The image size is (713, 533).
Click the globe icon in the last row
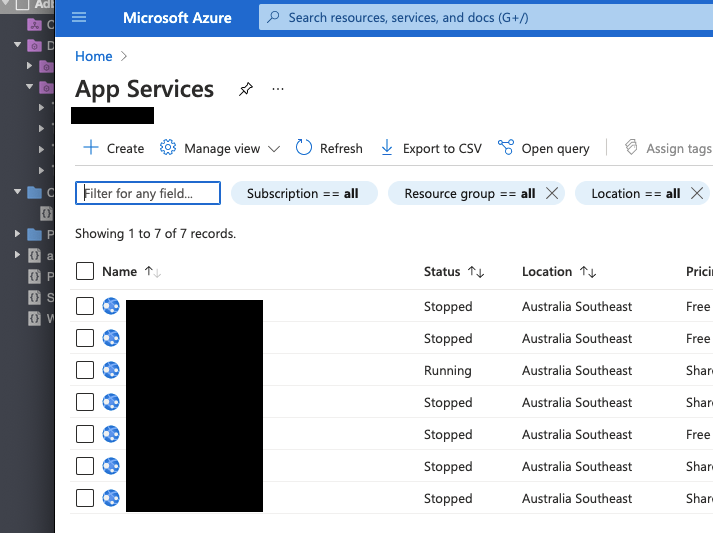pos(111,498)
